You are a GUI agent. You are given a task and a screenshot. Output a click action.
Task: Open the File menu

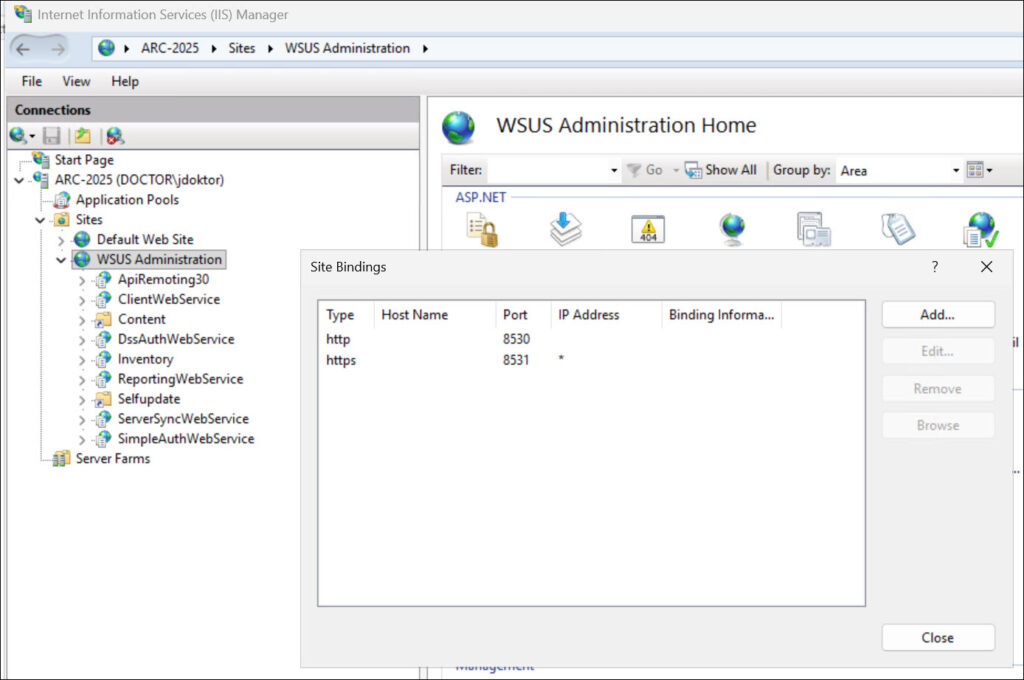pyautogui.click(x=32, y=81)
